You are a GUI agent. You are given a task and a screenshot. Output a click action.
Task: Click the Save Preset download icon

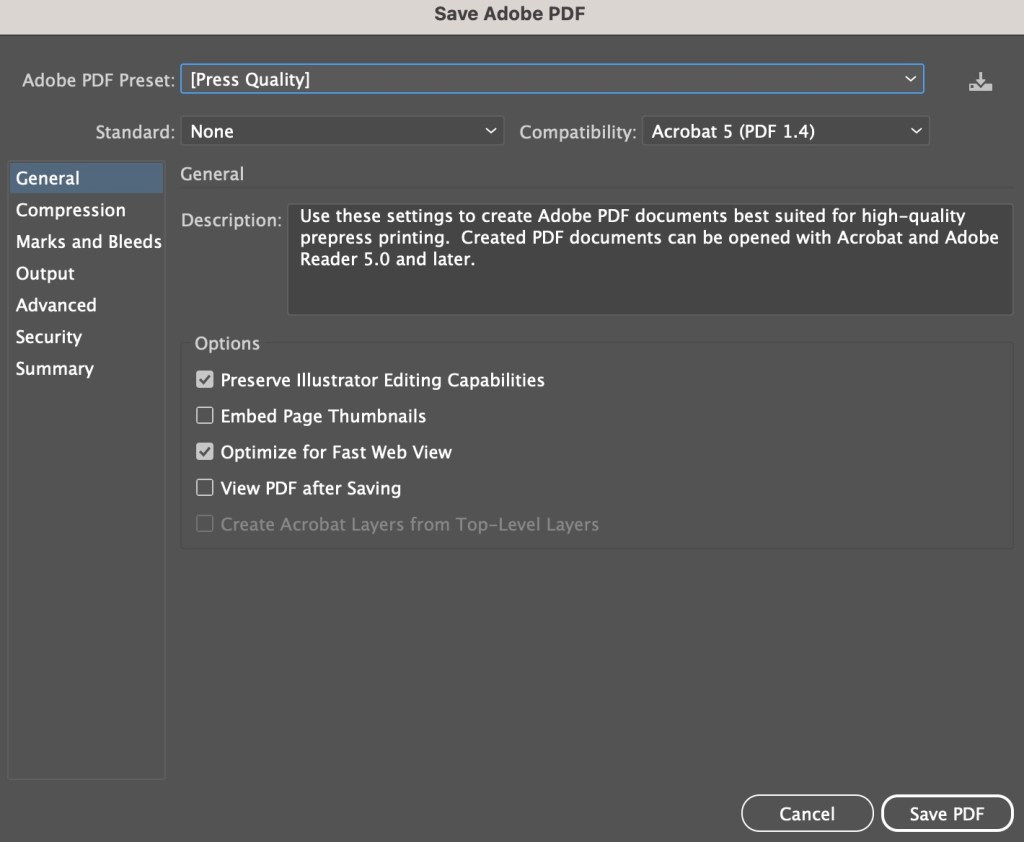[x=980, y=82]
